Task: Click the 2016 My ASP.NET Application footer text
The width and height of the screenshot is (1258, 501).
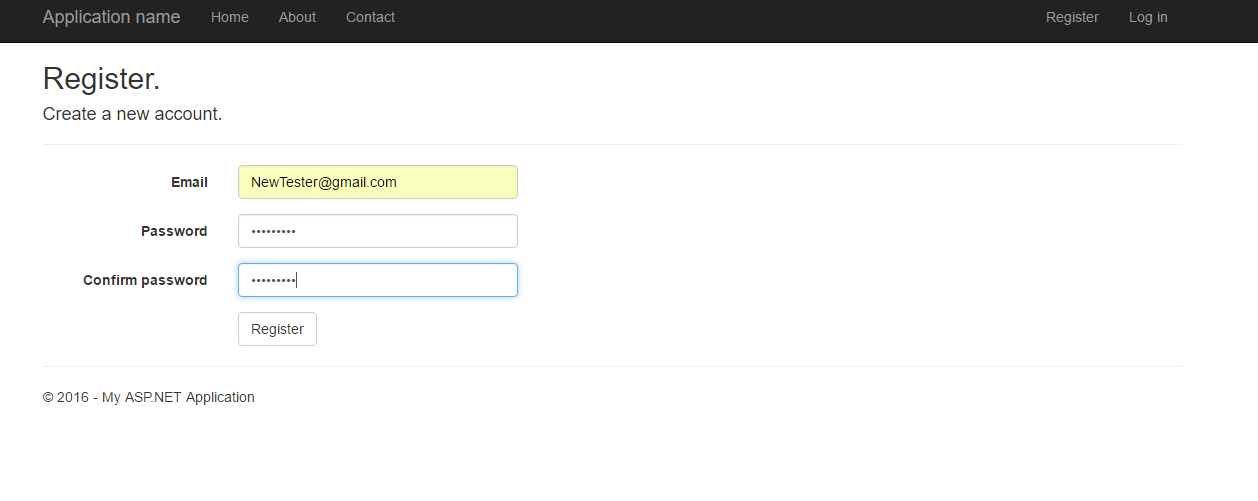Action: pos(148,397)
